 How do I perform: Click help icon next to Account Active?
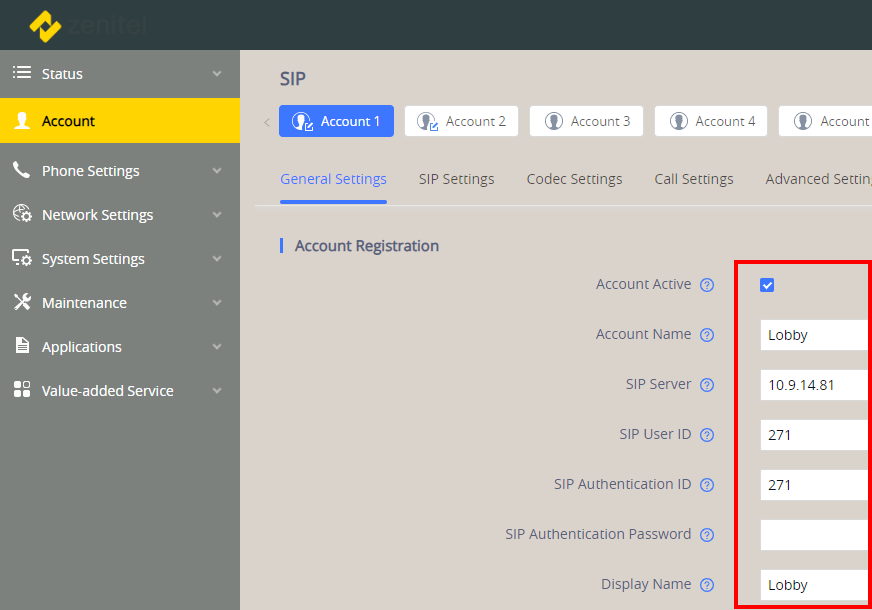click(707, 285)
